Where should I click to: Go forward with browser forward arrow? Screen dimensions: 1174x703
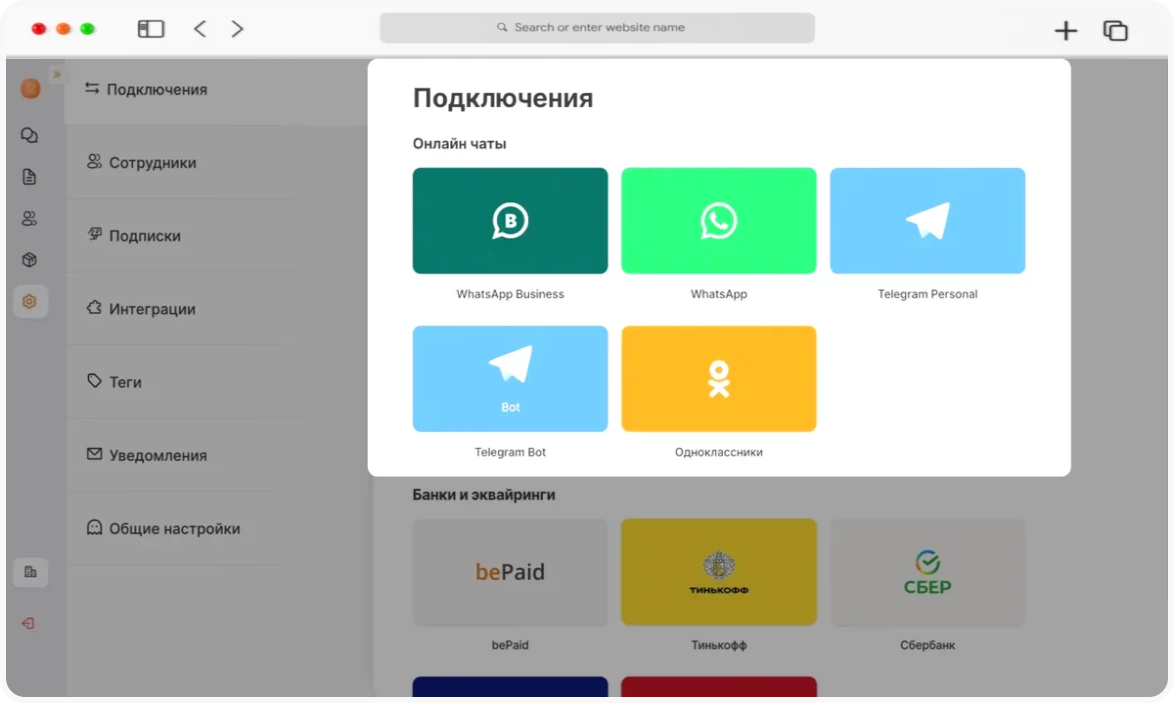[x=237, y=28]
